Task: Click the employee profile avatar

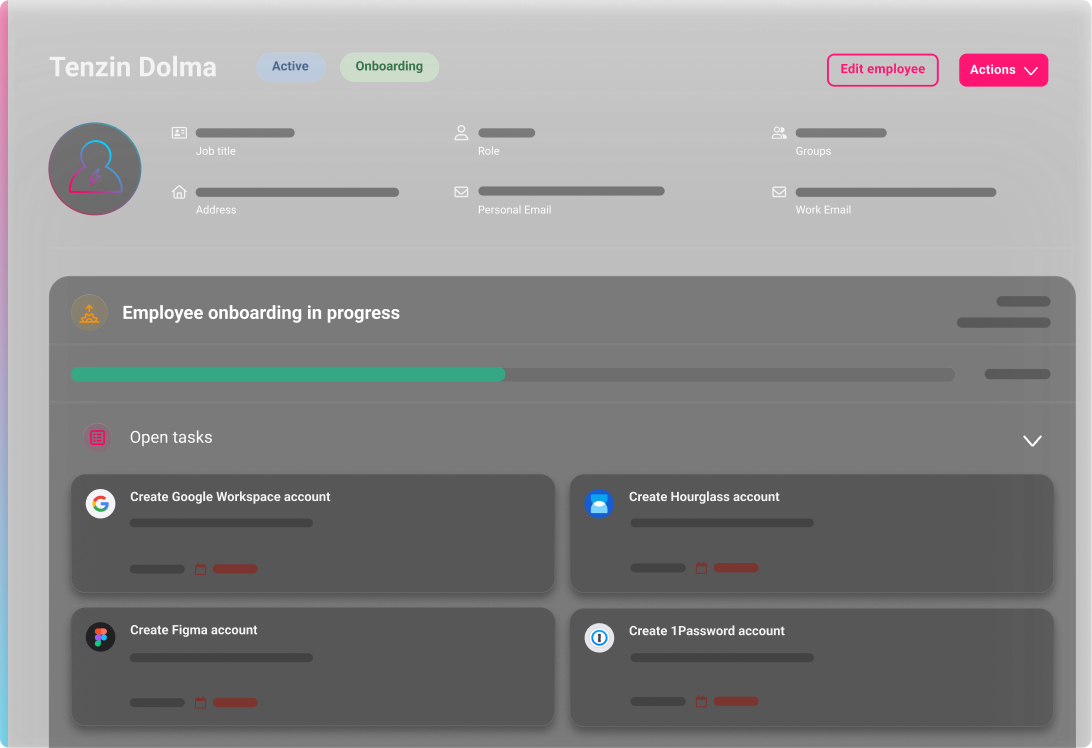Action: pyautogui.click(x=95, y=169)
